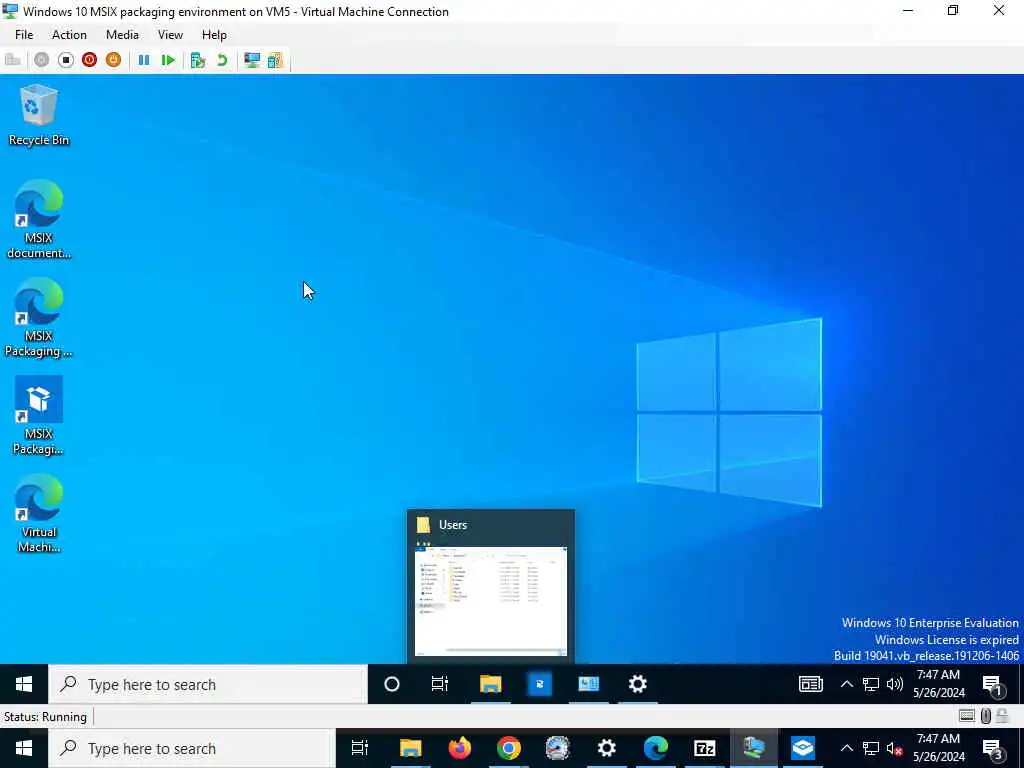Screen dimensions: 1024x768
Task: Click the guest taskbar clock 7:47 AM
Action: tap(938, 675)
